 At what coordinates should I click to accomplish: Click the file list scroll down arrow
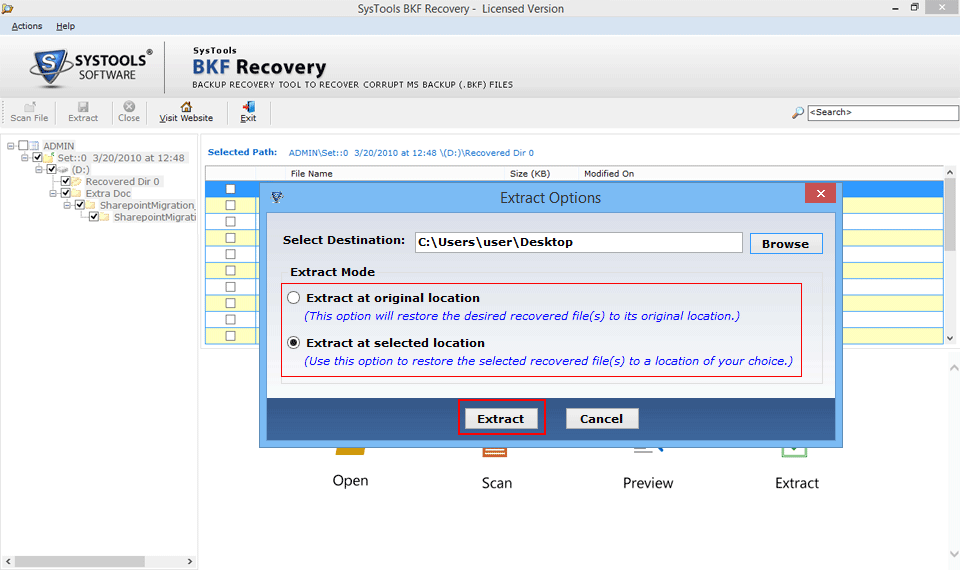[950, 338]
